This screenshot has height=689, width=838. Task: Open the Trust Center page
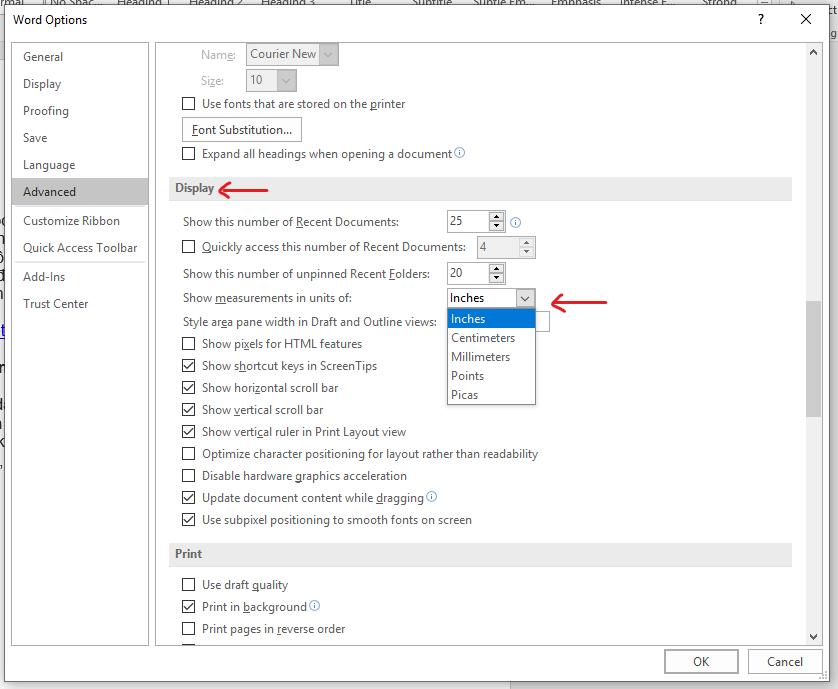pyautogui.click(x=56, y=303)
